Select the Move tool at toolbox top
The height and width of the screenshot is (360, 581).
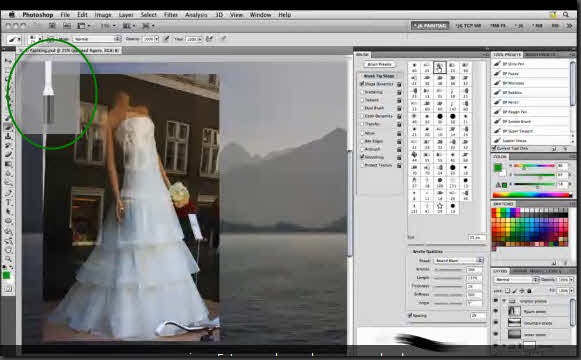tap(8, 61)
